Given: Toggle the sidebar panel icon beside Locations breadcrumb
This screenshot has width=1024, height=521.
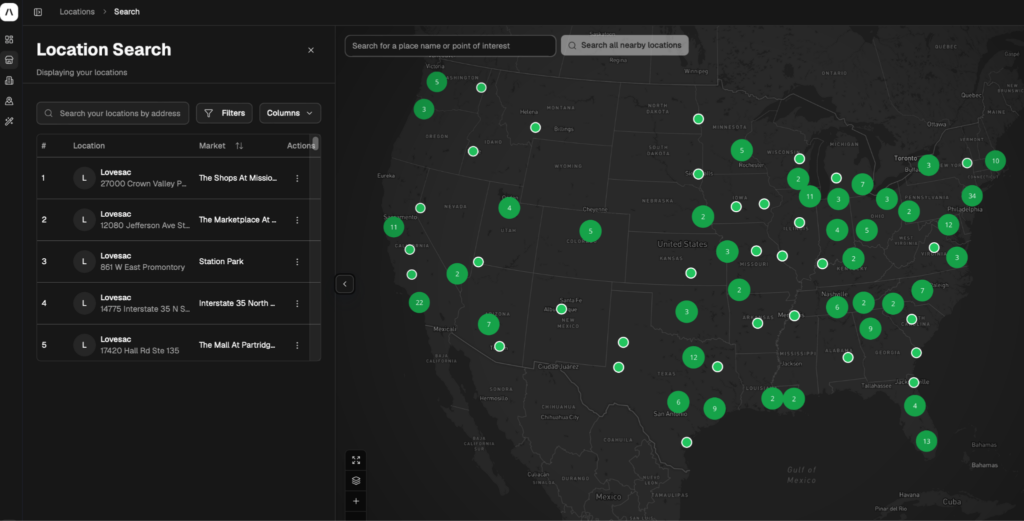Looking at the screenshot, I should pos(38,12).
